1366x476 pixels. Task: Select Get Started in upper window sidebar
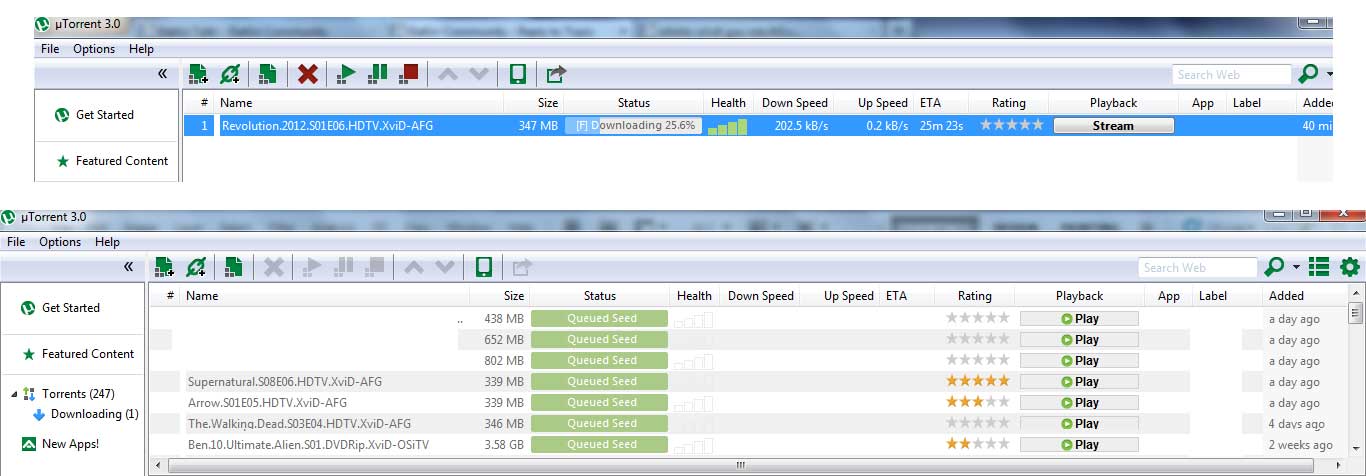click(x=107, y=115)
